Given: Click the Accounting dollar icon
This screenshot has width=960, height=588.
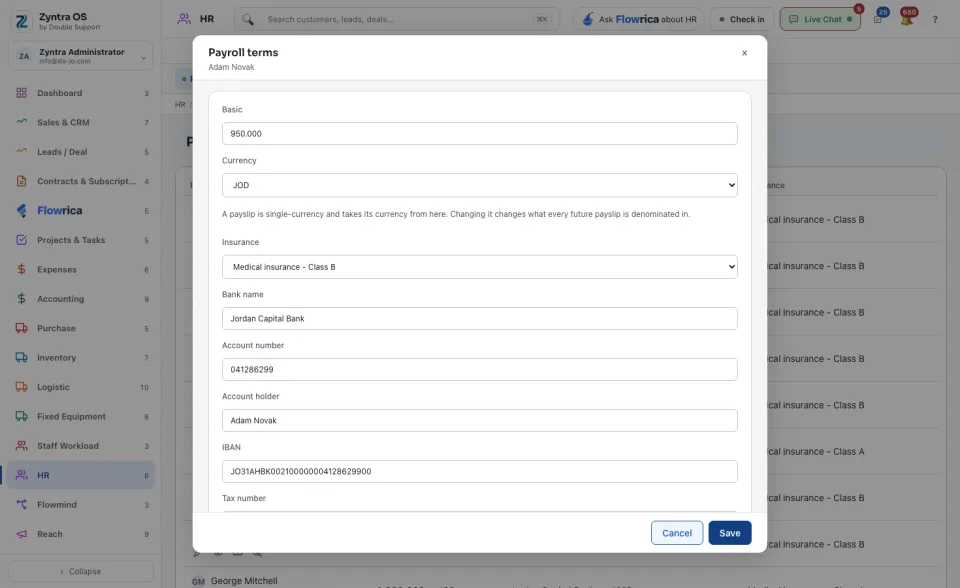Looking at the screenshot, I should point(21,298).
